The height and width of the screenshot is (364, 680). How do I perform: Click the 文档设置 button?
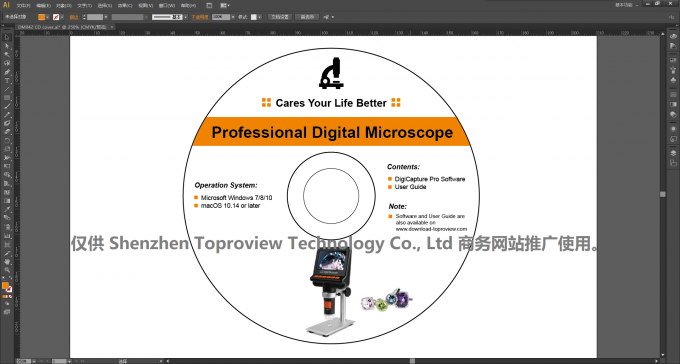[x=280, y=17]
